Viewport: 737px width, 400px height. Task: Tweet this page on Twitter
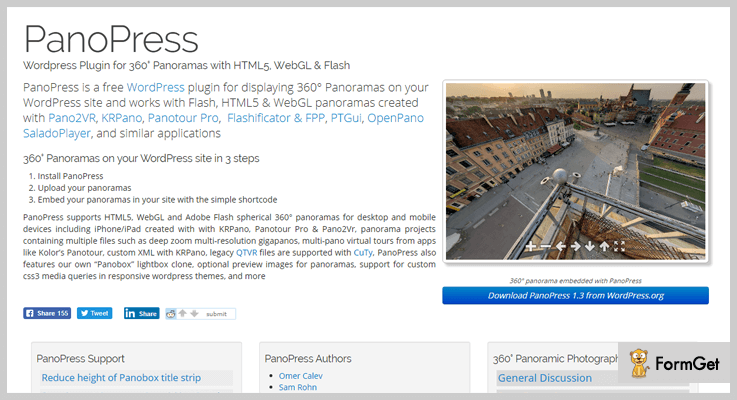tap(94, 313)
